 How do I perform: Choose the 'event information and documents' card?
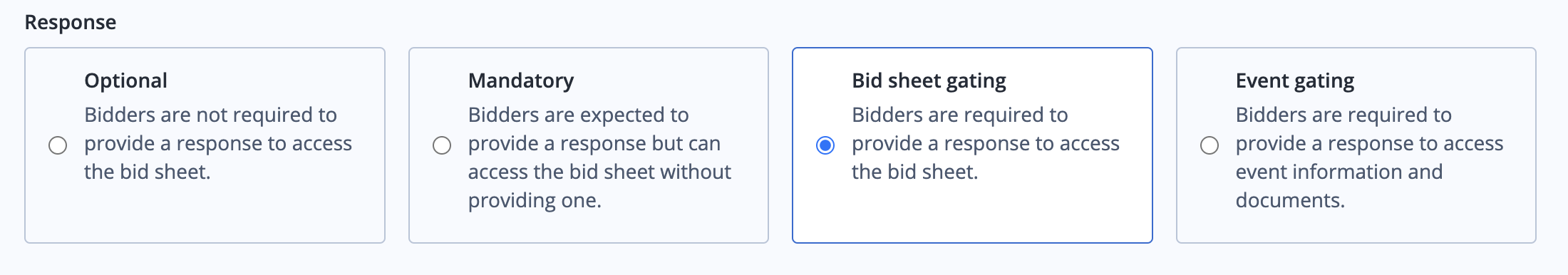click(x=1356, y=145)
